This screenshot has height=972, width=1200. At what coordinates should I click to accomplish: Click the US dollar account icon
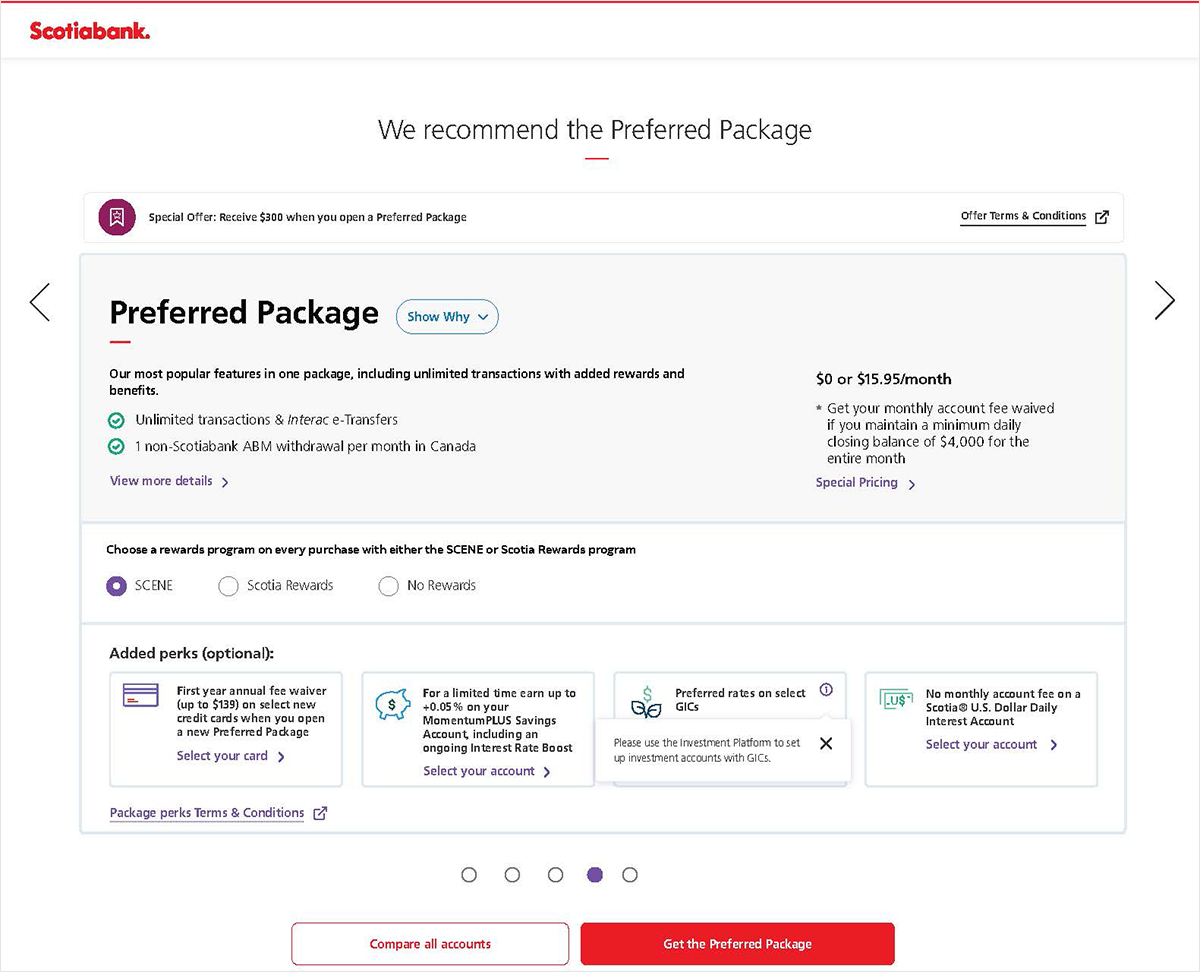pos(895,699)
